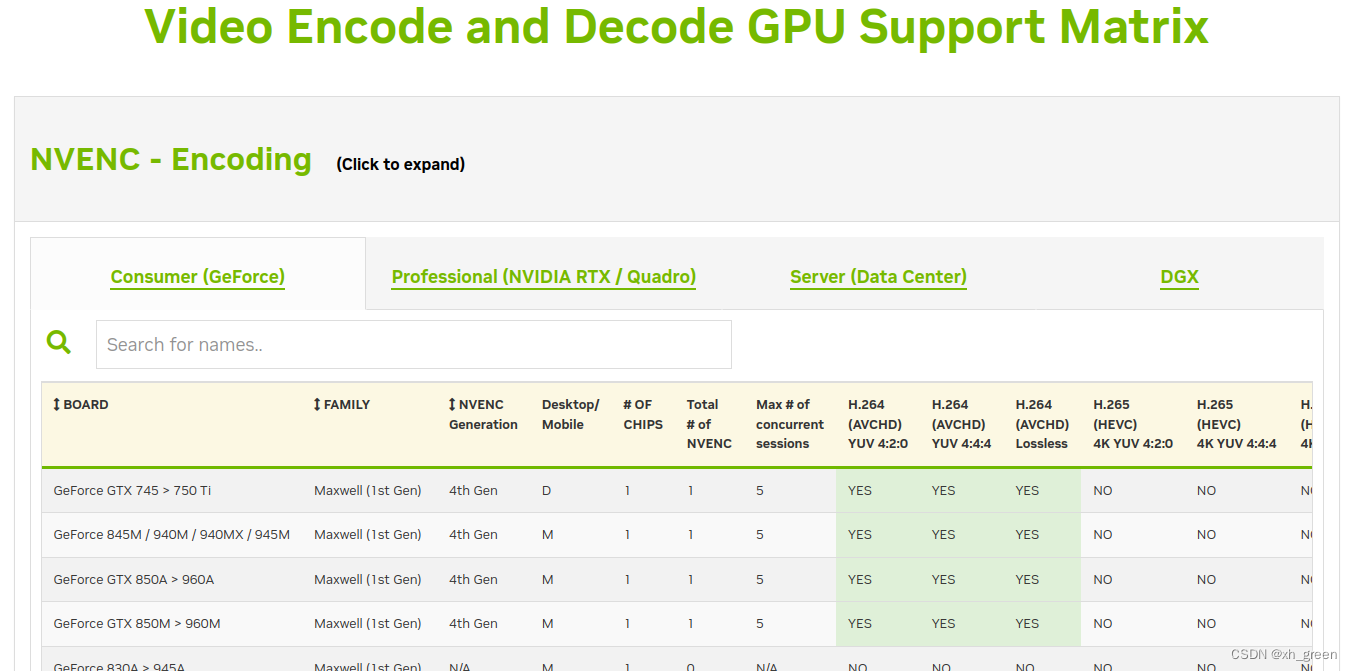
Task: Open the Consumer (GeForce) tab
Action: tap(198, 277)
